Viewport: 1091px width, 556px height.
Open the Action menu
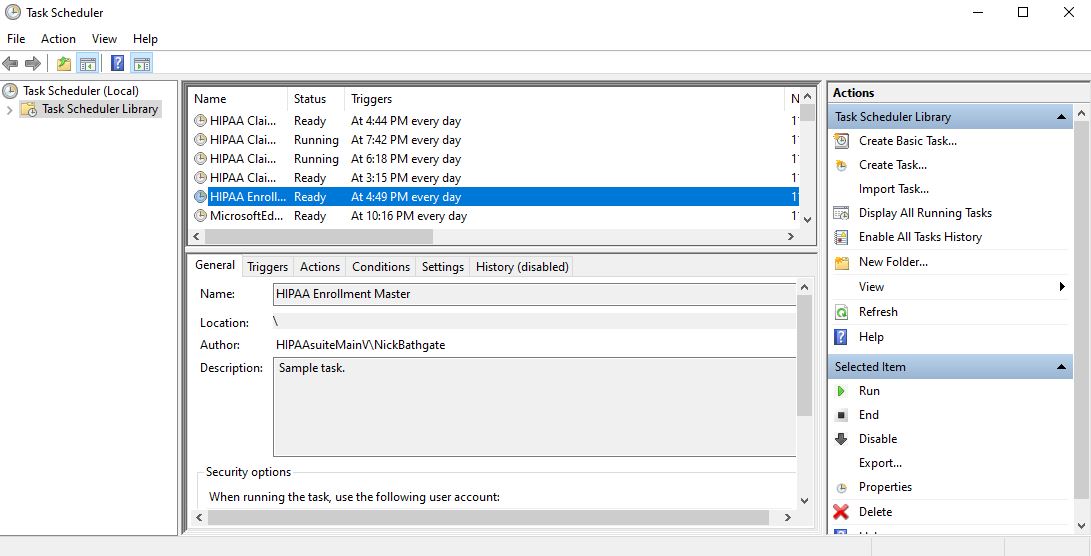58,39
